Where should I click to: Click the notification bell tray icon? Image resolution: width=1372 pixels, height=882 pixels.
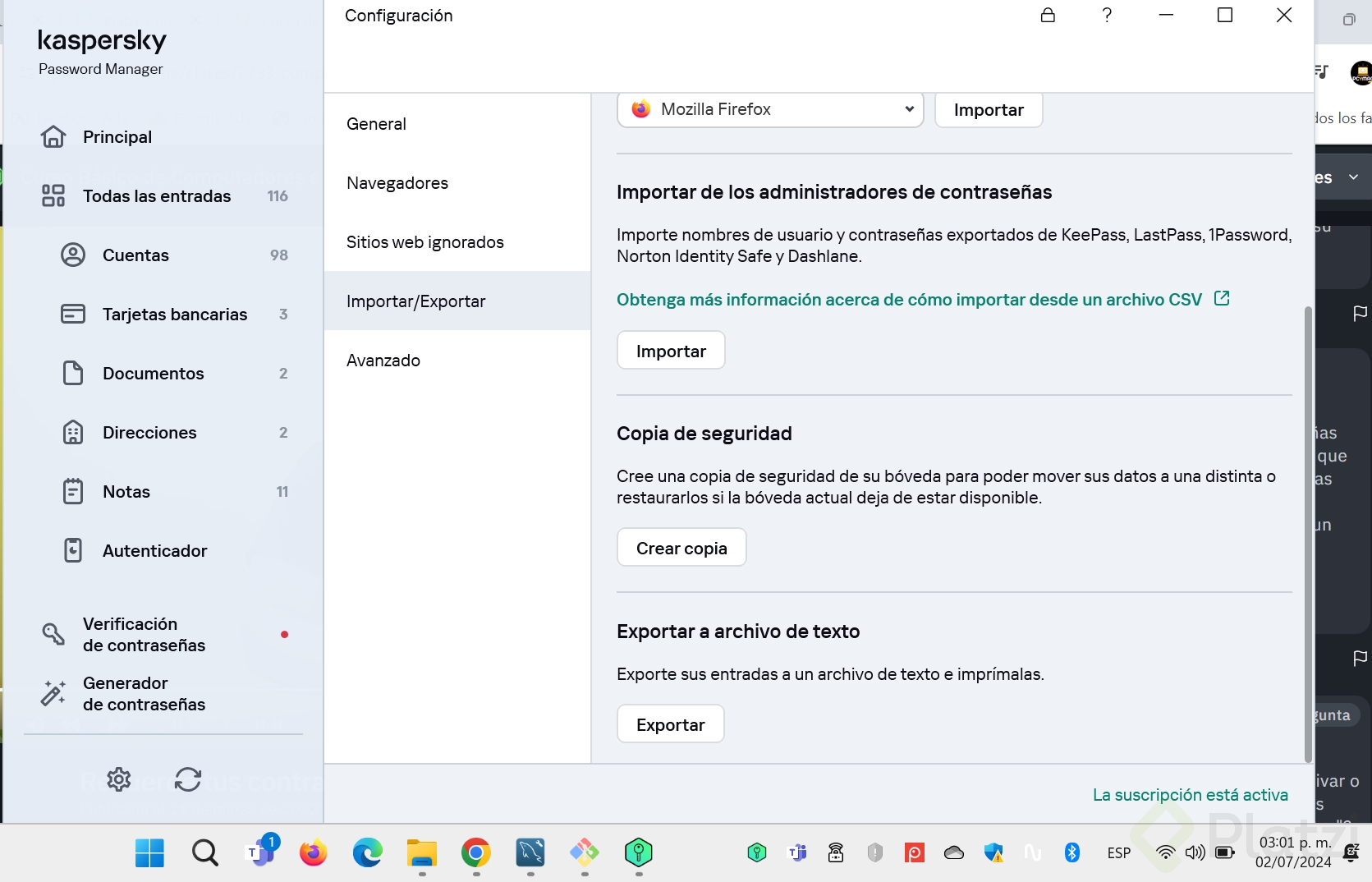tap(1351, 852)
